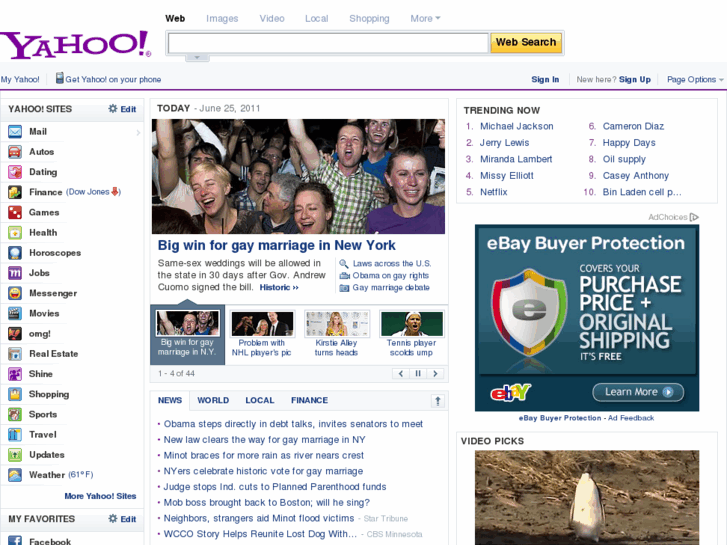The width and height of the screenshot is (727, 545).
Task: Open Big win for gay marriage headline
Action: click(276, 245)
